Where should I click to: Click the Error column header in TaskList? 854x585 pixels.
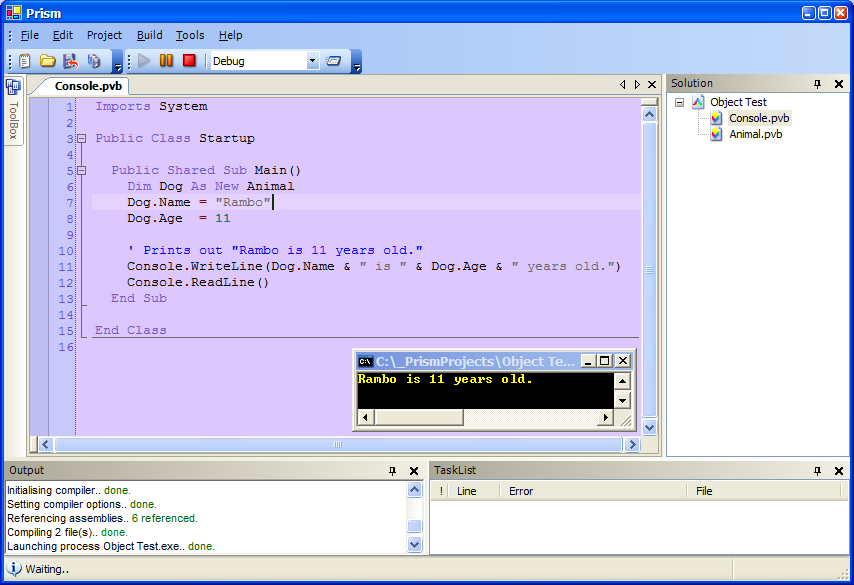[x=520, y=491]
